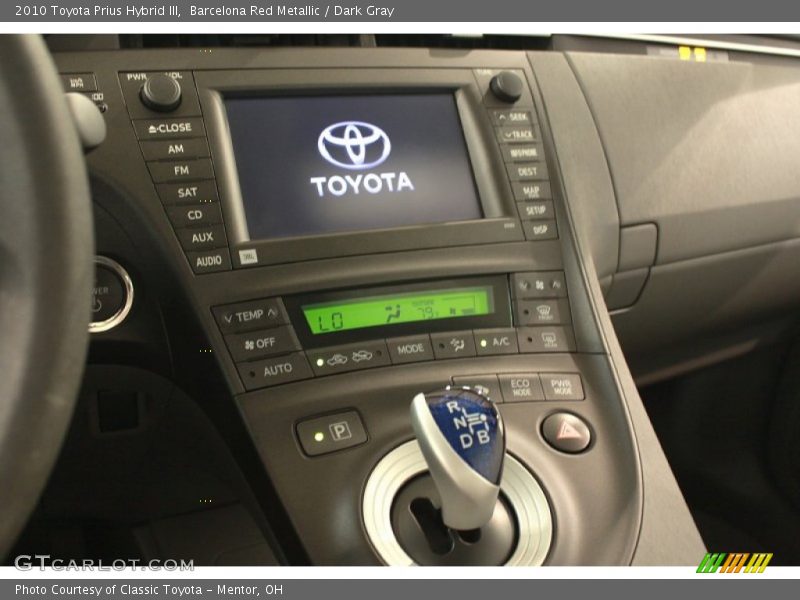The image size is (800, 600).
Task: Tap the climate MODE button
Action: pos(410,349)
